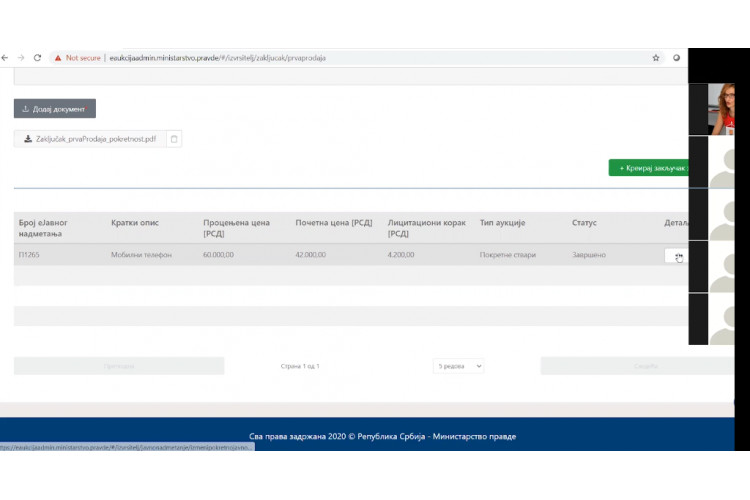Image resolution: width=750 pixels, height=500 pixels.
Task: Click the Лицитациони корак column header
Action: tap(427, 228)
